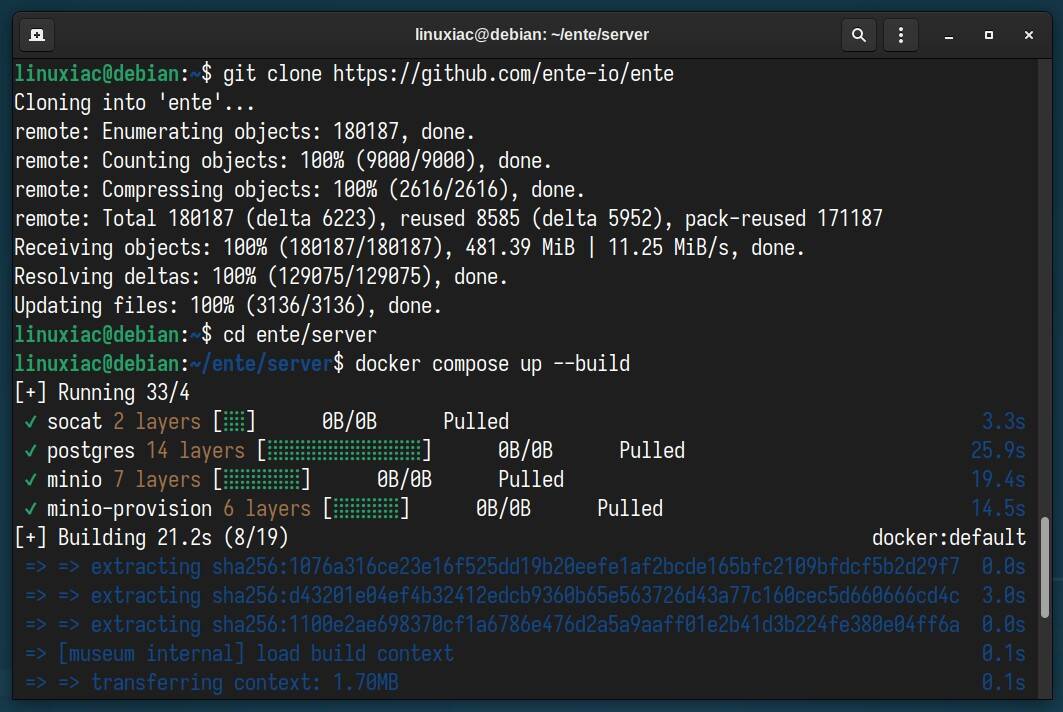
Task: Click the github.com/ente-io/ente URL
Action: (x=503, y=73)
